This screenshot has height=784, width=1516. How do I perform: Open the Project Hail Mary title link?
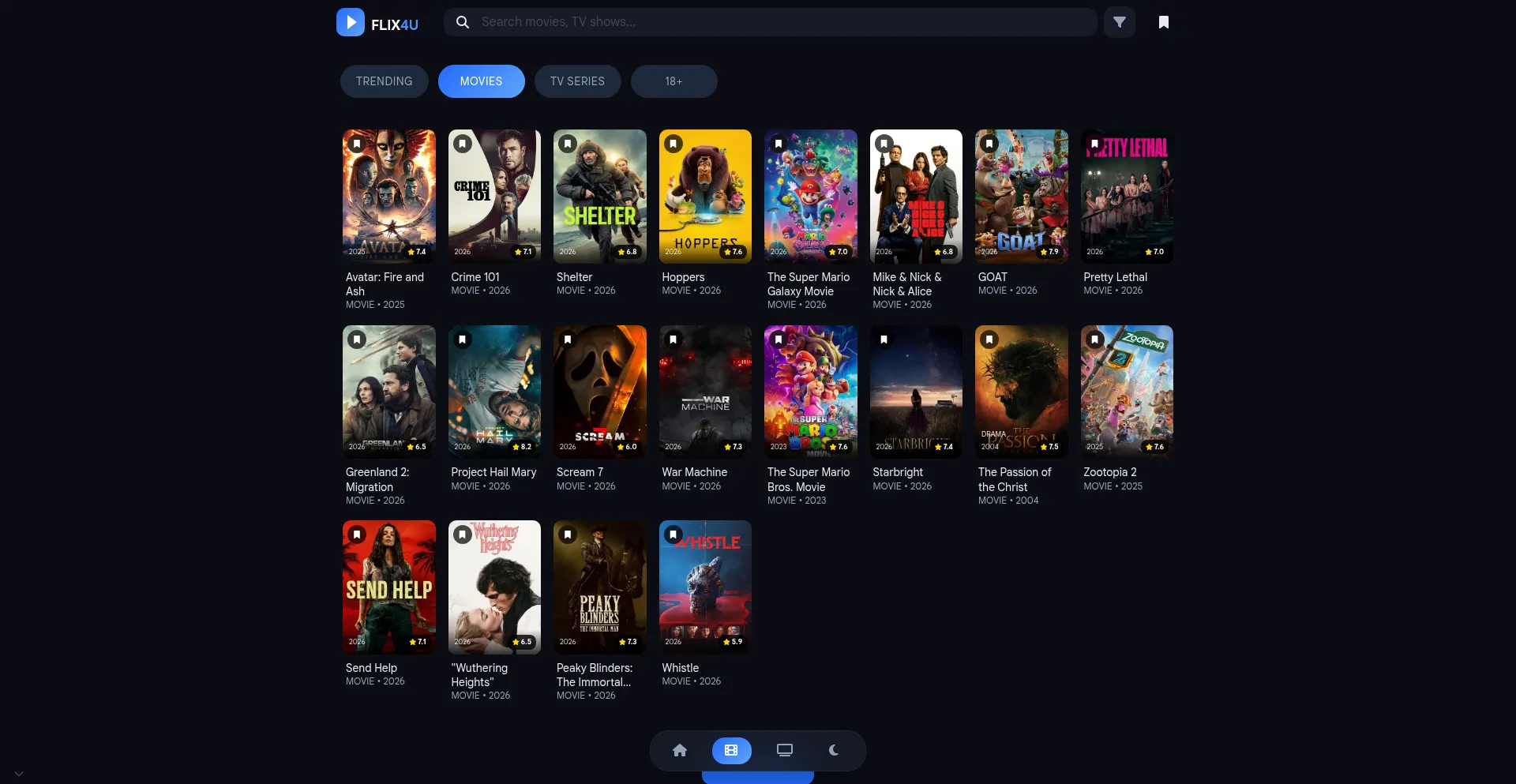point(493,472)
